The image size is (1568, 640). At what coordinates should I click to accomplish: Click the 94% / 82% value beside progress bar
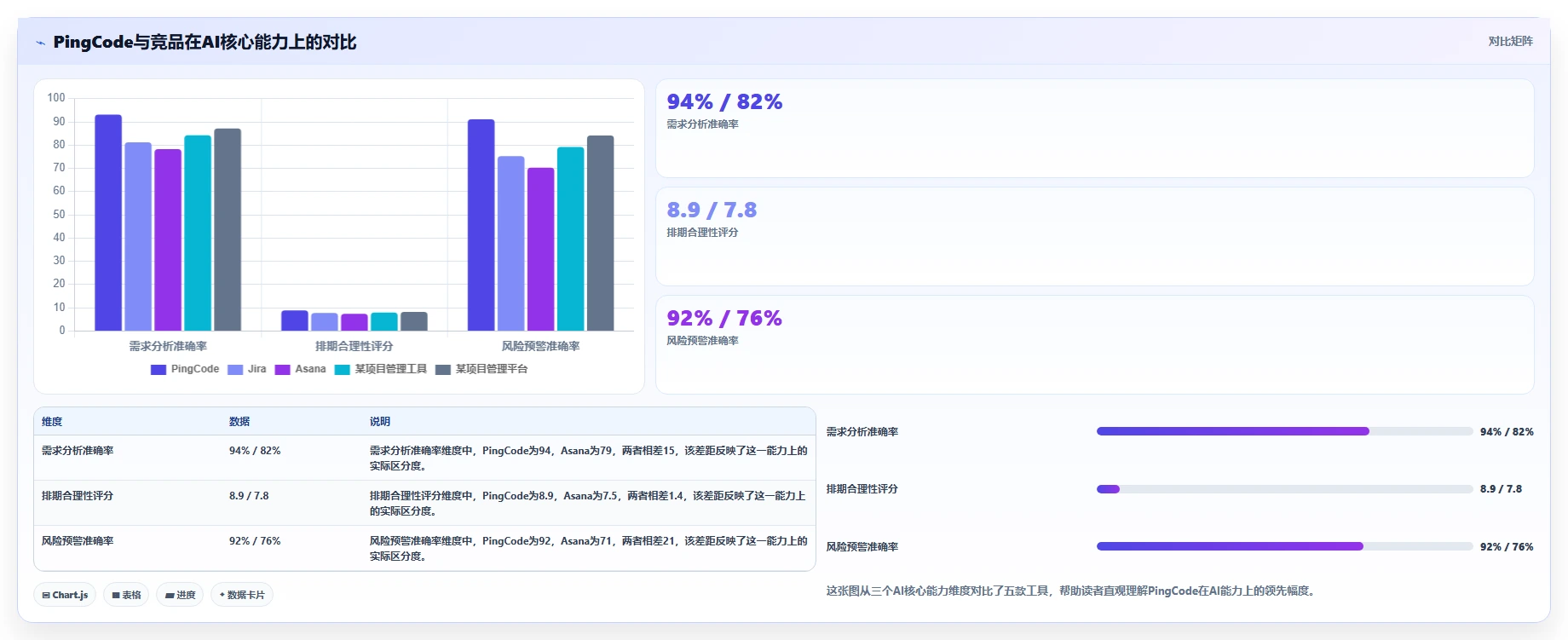coord(1507,432)
